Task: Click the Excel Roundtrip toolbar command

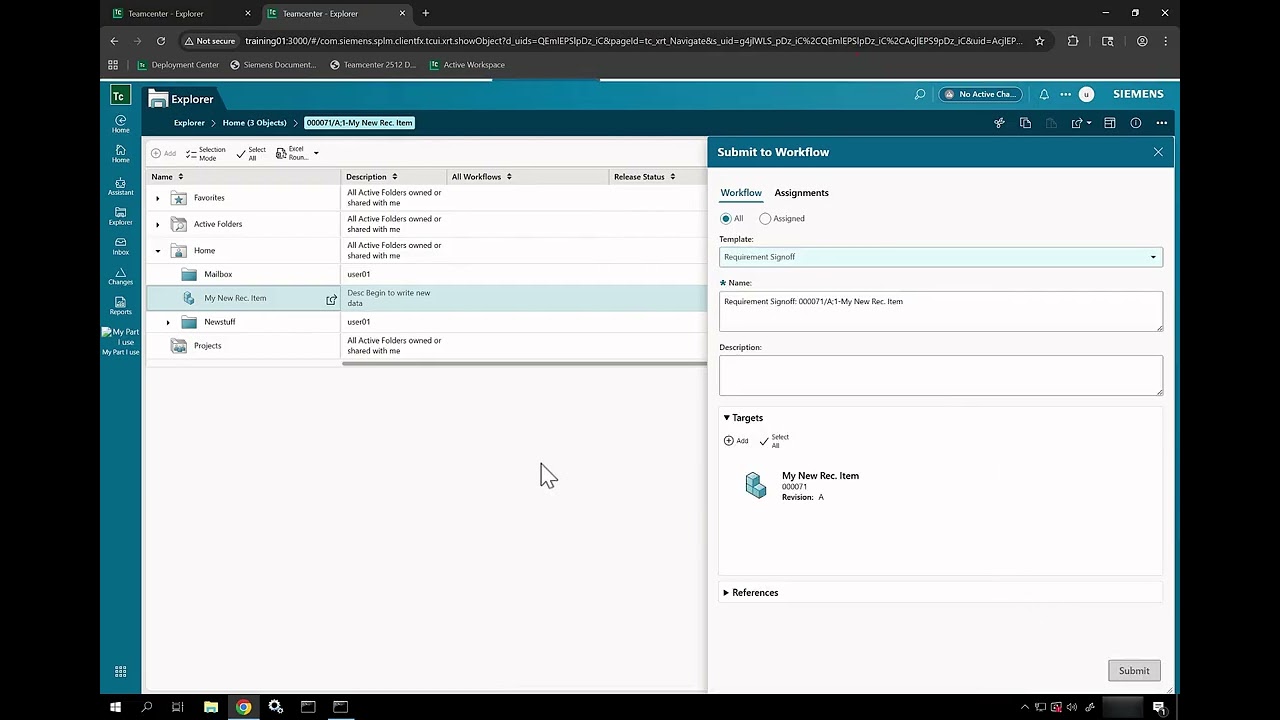Action: point(292,153)
